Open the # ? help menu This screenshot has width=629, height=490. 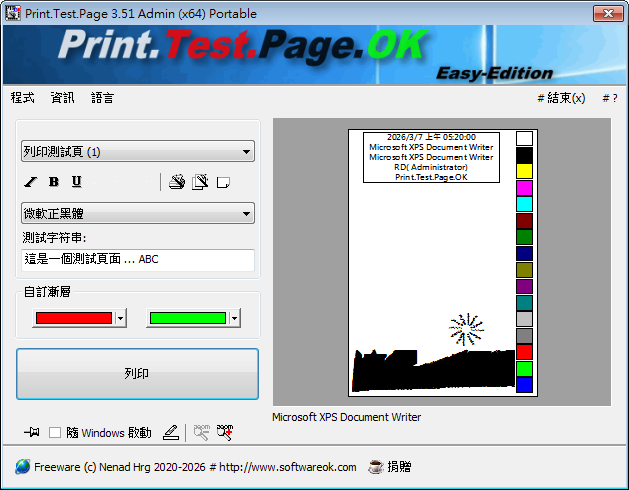610,98
